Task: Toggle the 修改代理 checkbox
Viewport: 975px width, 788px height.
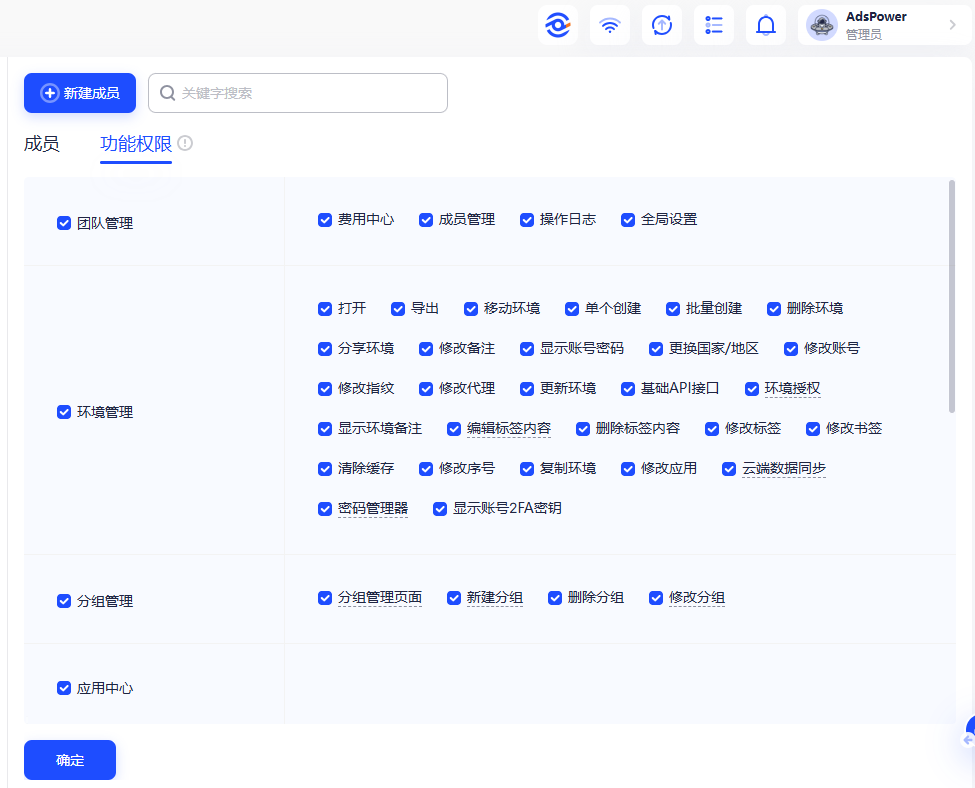Action: coord(426,389)
